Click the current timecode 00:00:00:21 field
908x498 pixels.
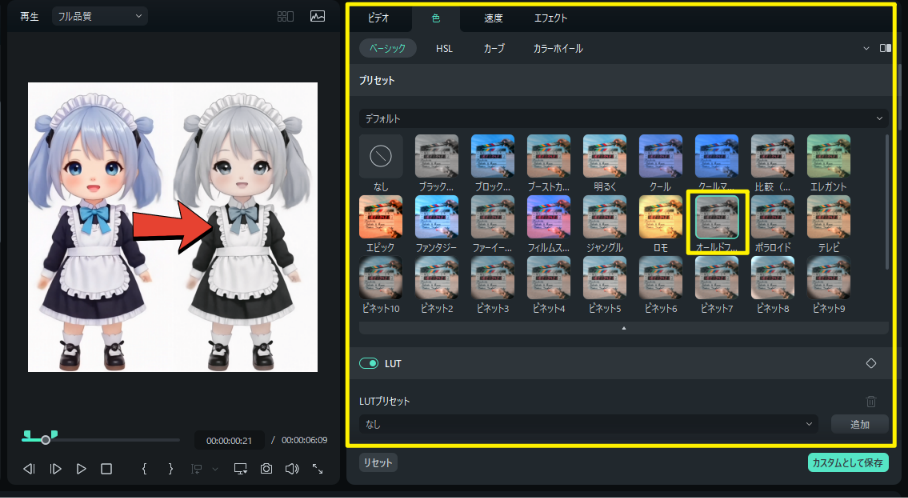(x=229, y=440)
